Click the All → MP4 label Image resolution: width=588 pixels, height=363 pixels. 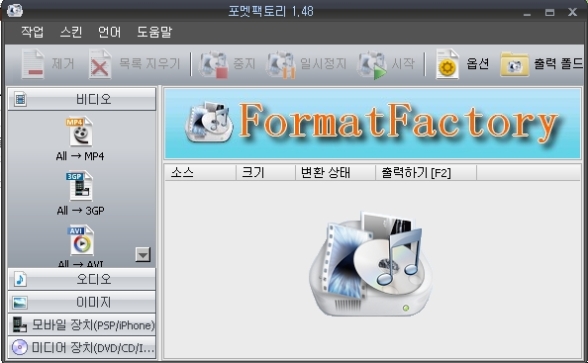[80, 156]
